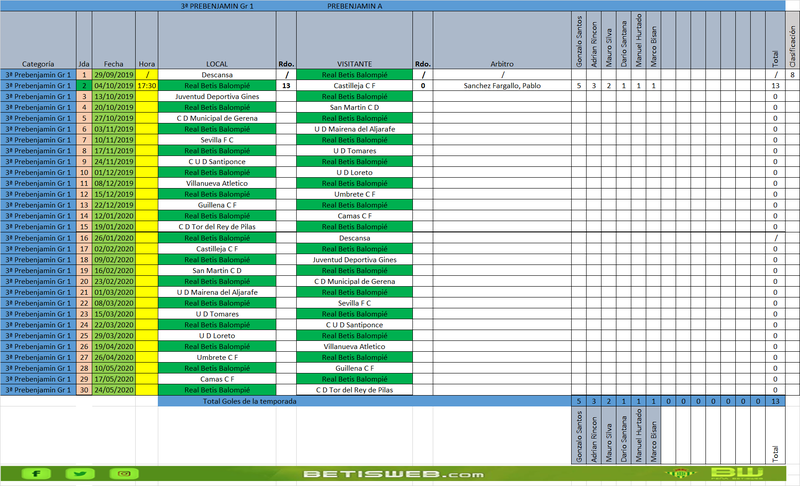800x486 pixels.
Task: Select 'Villanueva Atletico' in the 08/12/2019 row
Action: point(217,183)
